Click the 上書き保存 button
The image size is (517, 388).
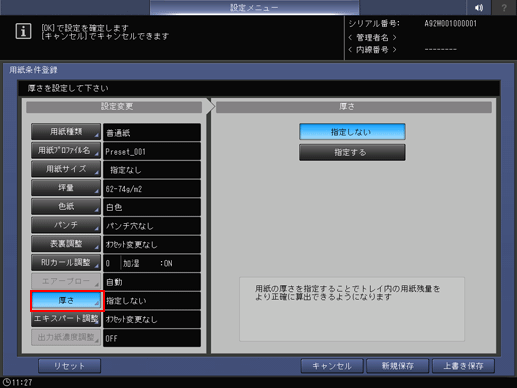tap(463, 366)
